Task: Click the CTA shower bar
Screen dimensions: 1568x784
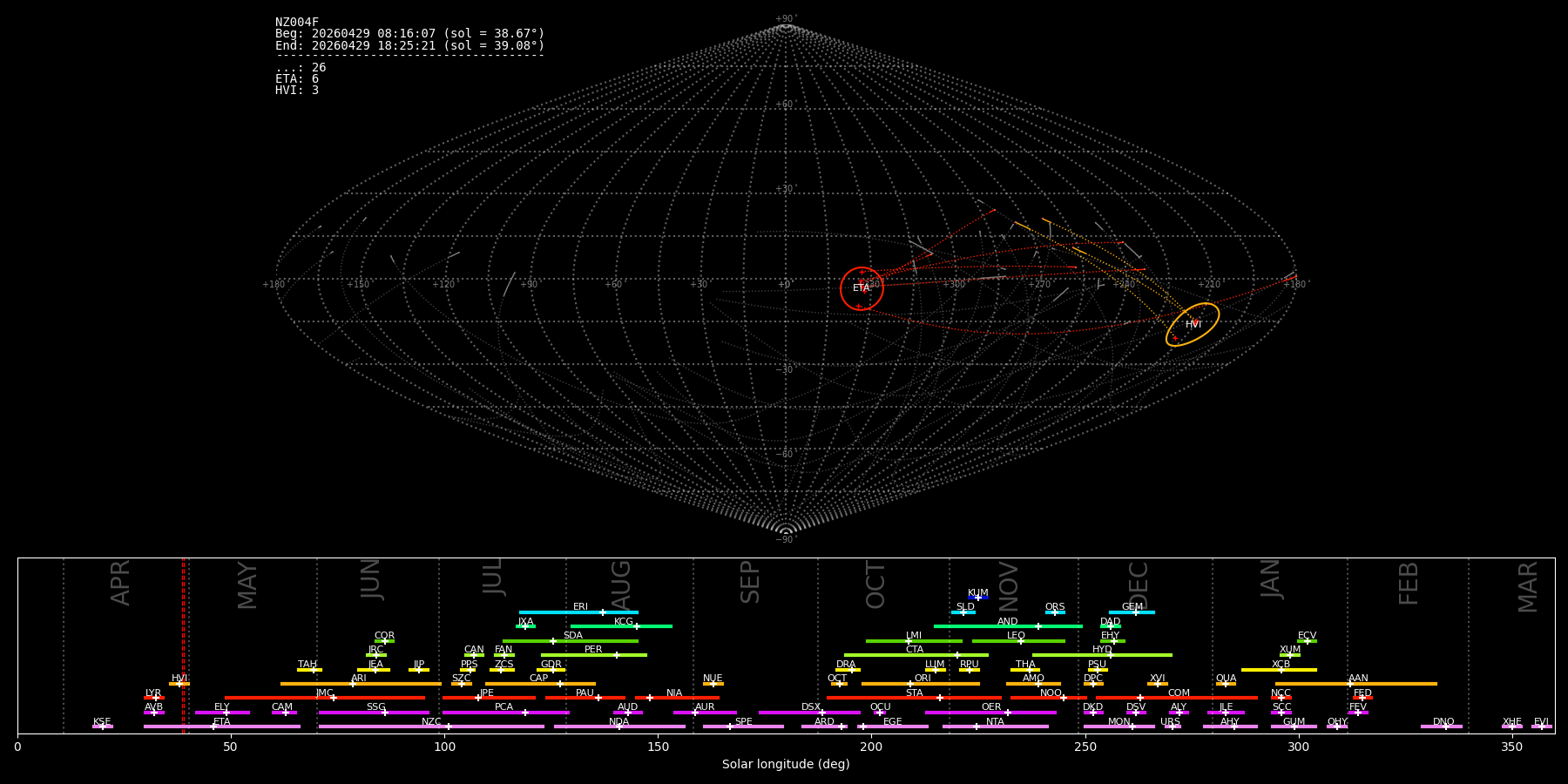Action: point(916,655)
